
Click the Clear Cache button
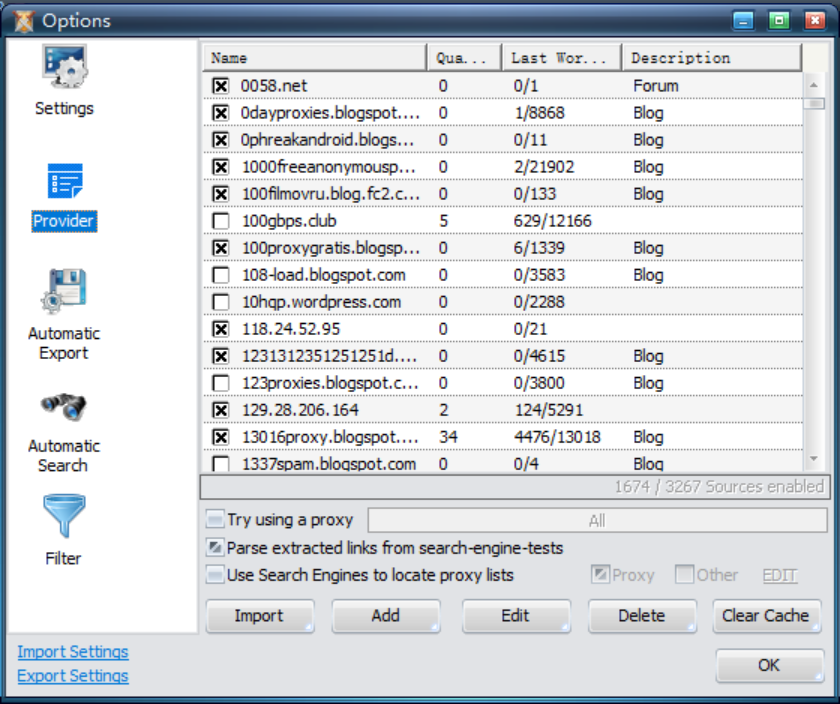(x=767, y=616)
